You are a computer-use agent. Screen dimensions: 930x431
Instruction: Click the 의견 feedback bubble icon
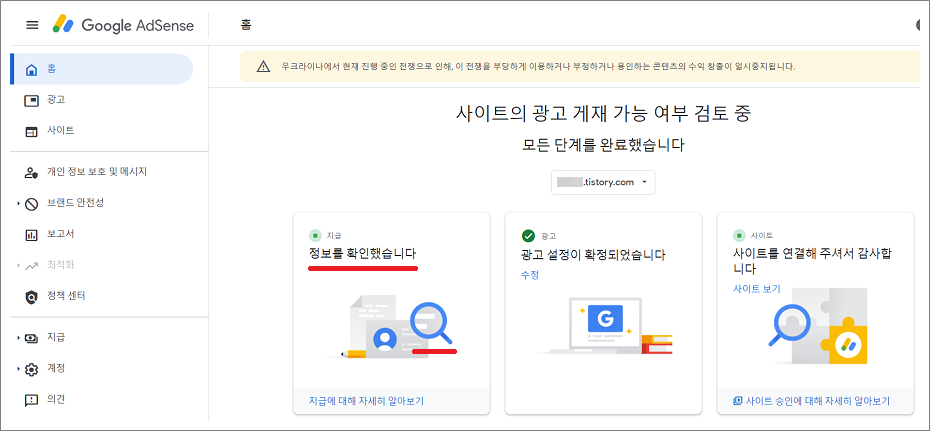tap(31, 400)
